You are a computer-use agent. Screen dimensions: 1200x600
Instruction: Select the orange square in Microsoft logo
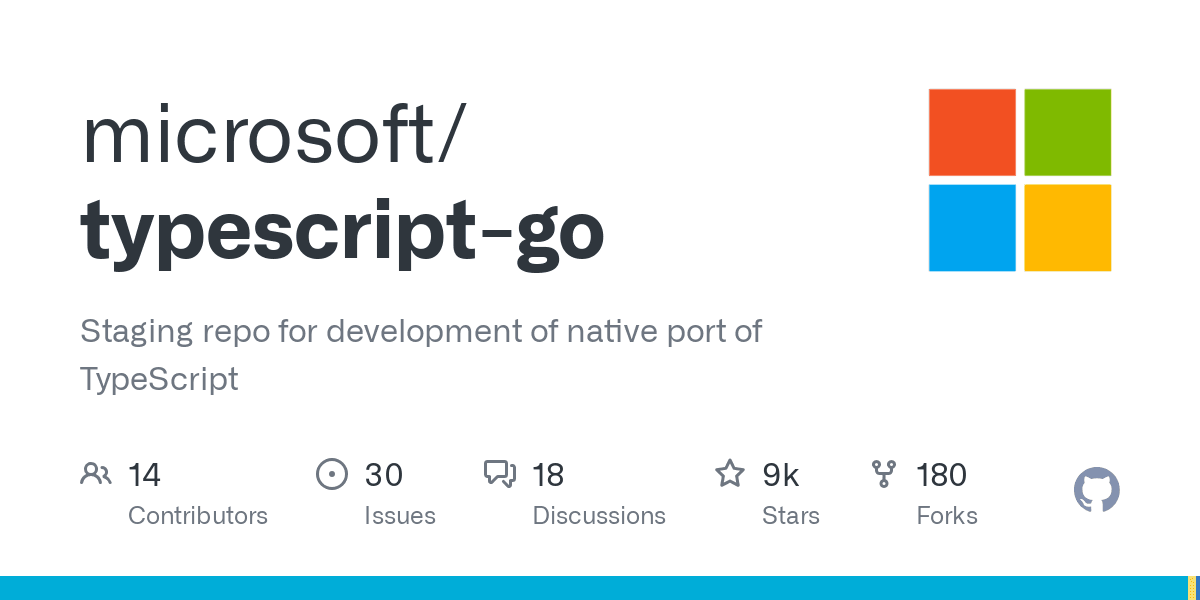pos(972,132)
